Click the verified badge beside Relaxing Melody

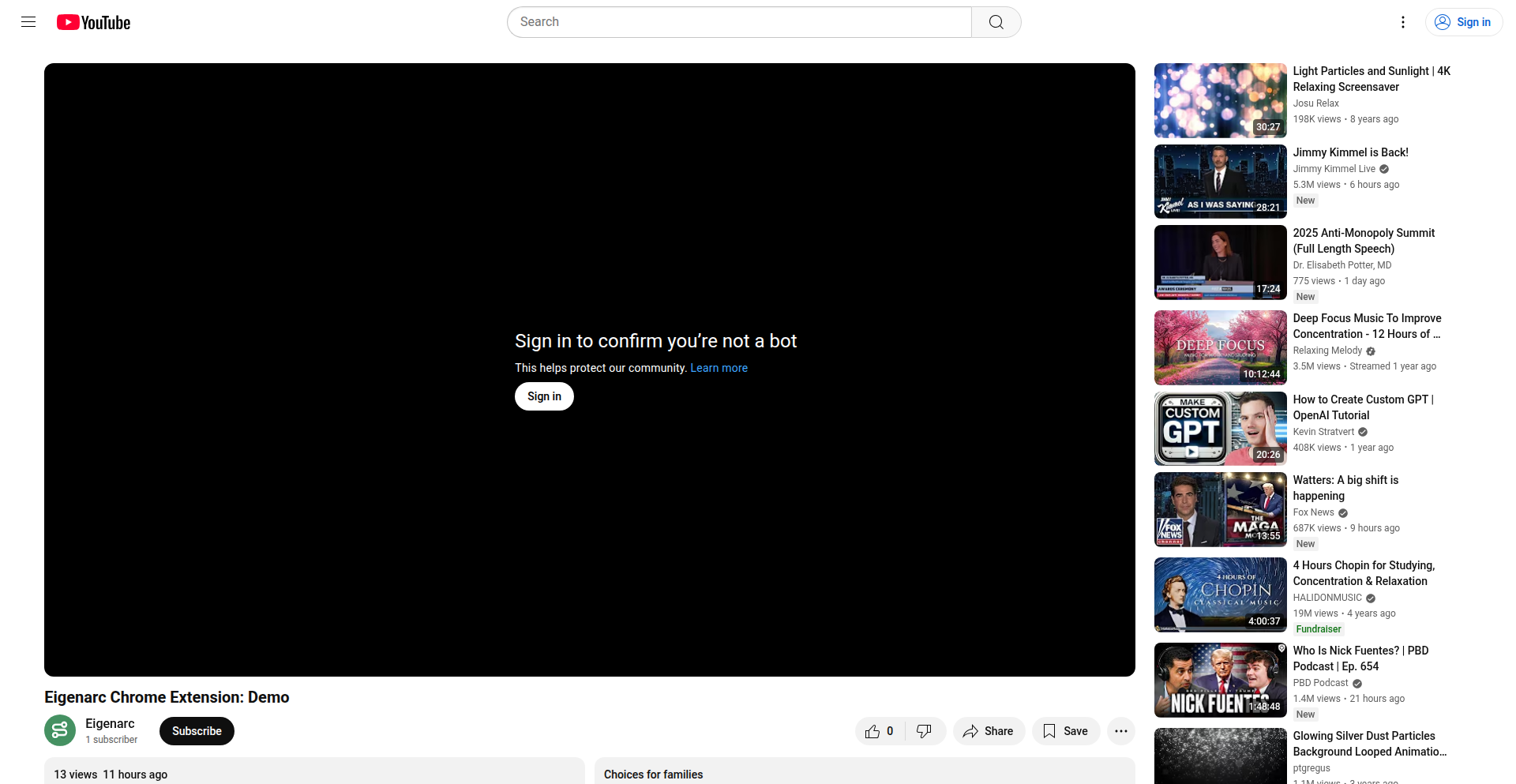coord(1371,351)
